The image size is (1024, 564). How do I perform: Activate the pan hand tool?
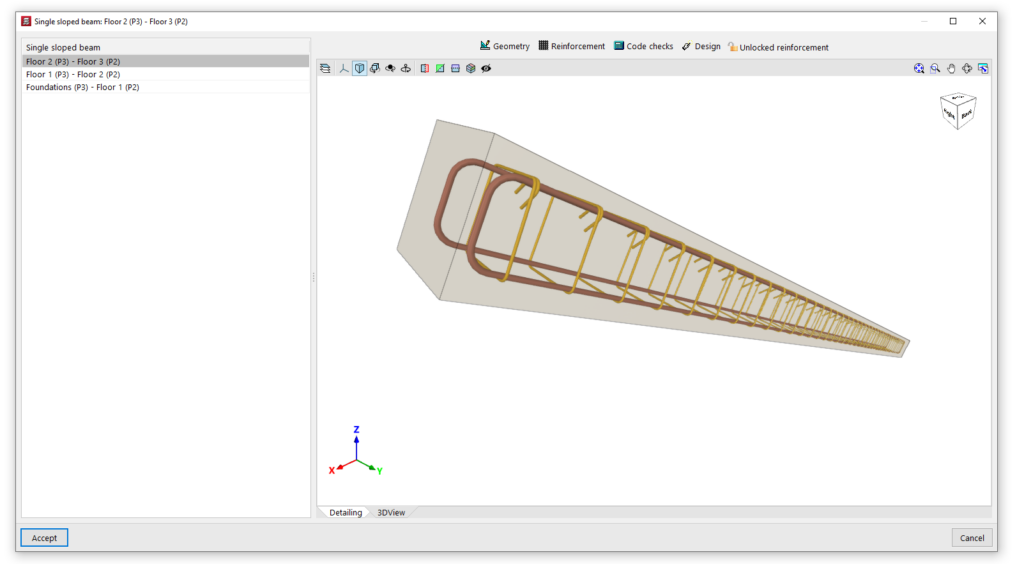pyautogui.click(x=951, y=69)
